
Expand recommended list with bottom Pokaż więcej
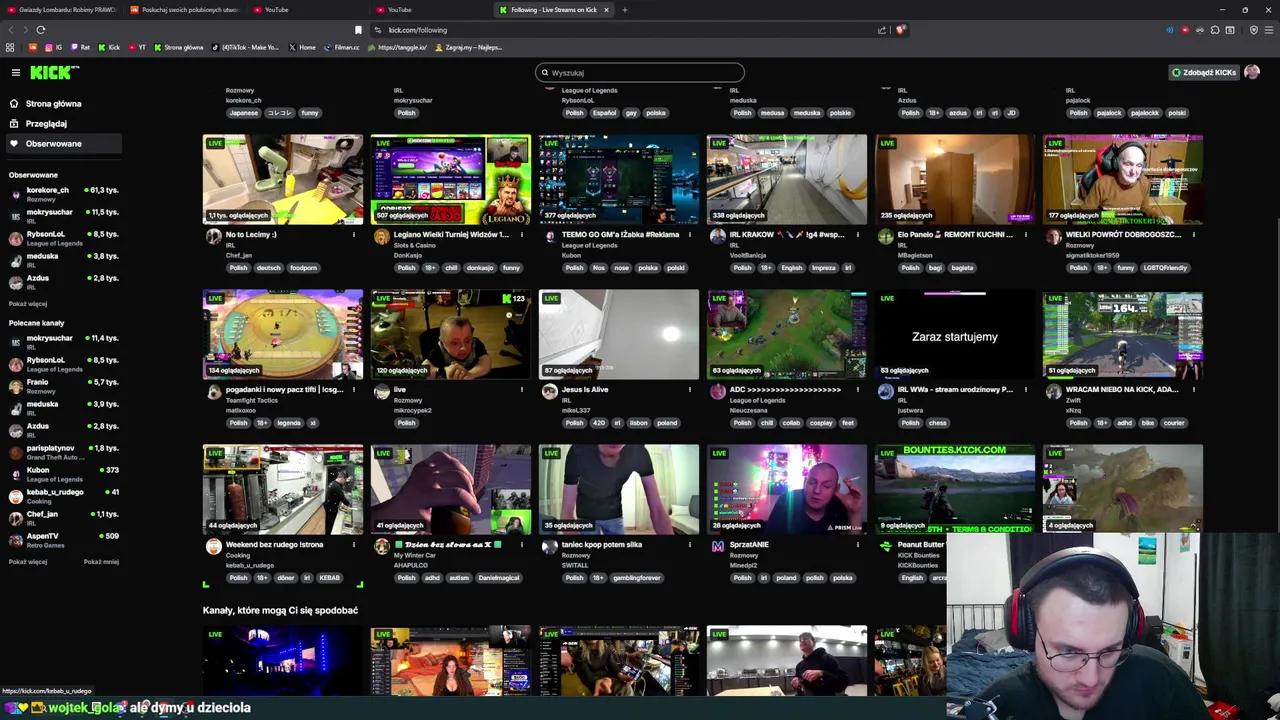click(x=28, y=561)
